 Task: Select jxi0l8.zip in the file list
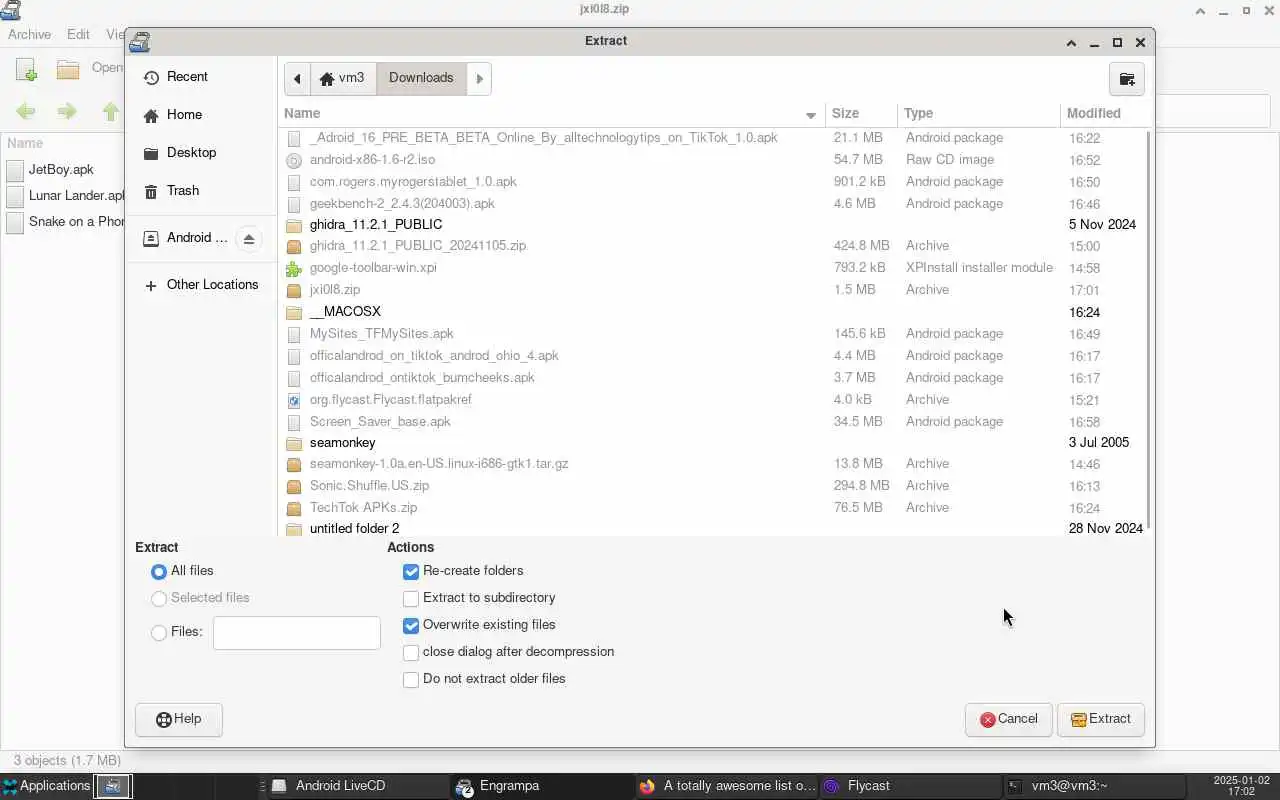coord(713,290)
